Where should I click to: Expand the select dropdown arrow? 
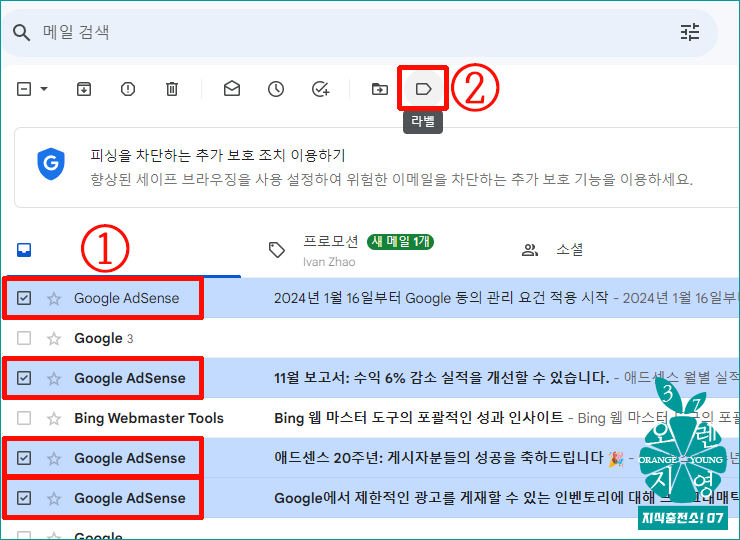tap(44, 89)
